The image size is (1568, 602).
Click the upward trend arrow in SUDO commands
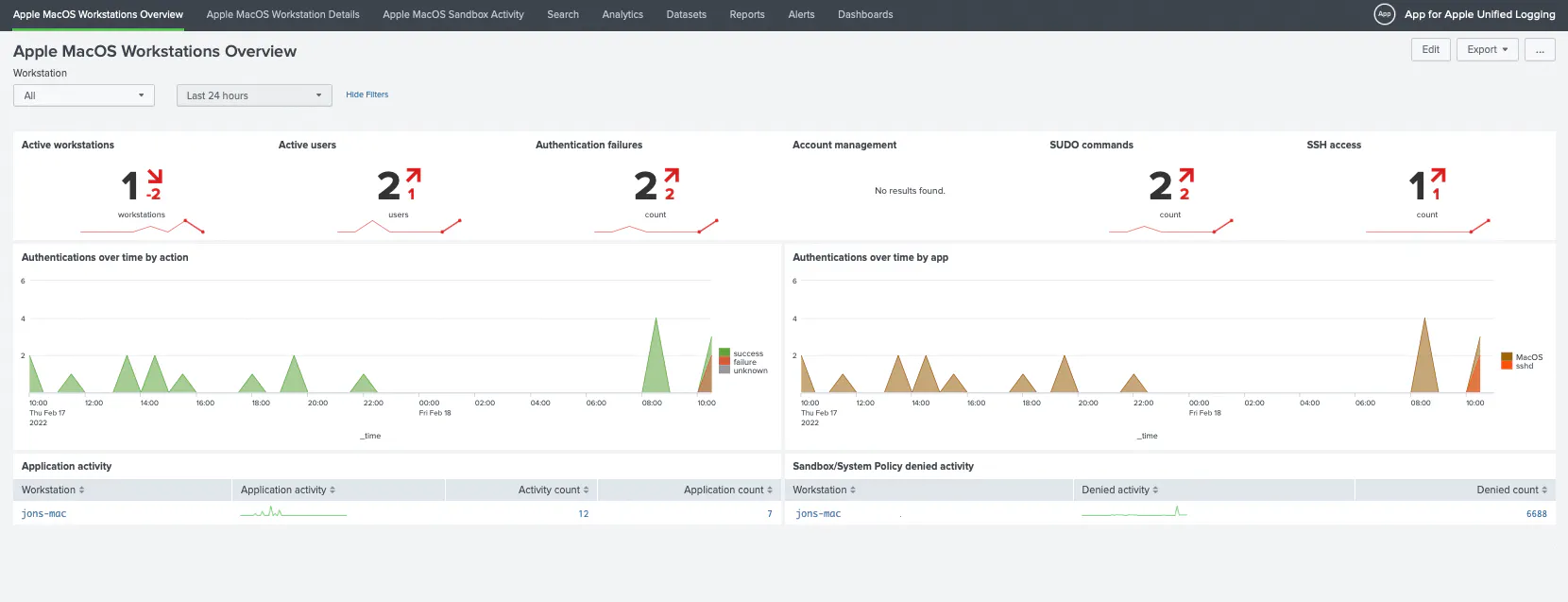click(1186, 177)
